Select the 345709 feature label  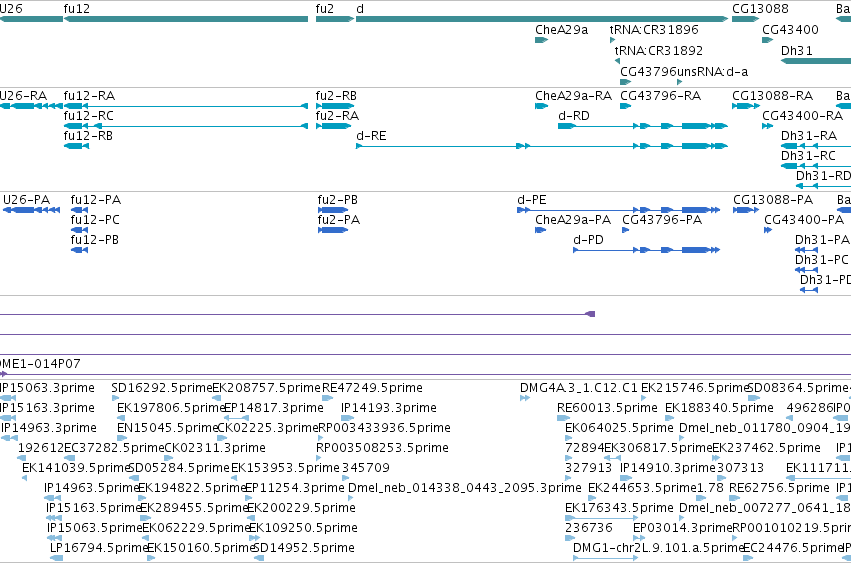coord(366,468)
